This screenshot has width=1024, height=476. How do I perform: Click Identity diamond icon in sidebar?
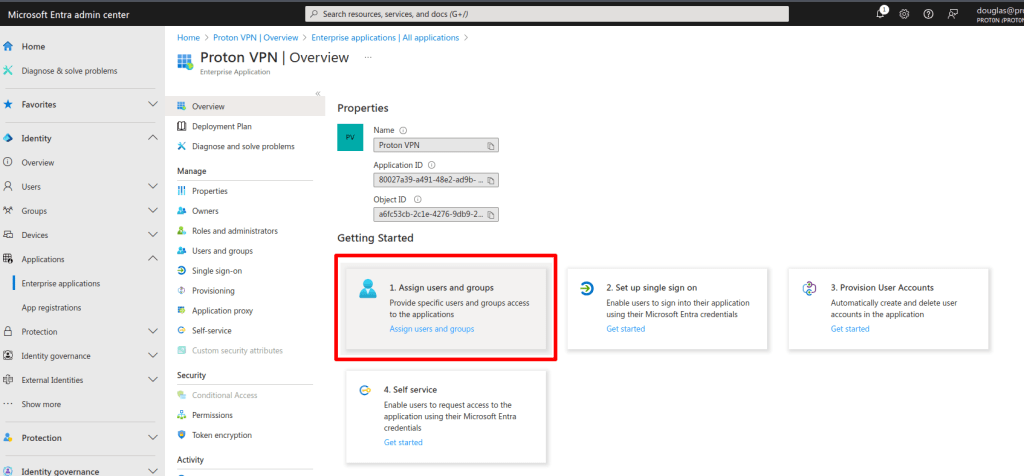click(x=8, y=138)
